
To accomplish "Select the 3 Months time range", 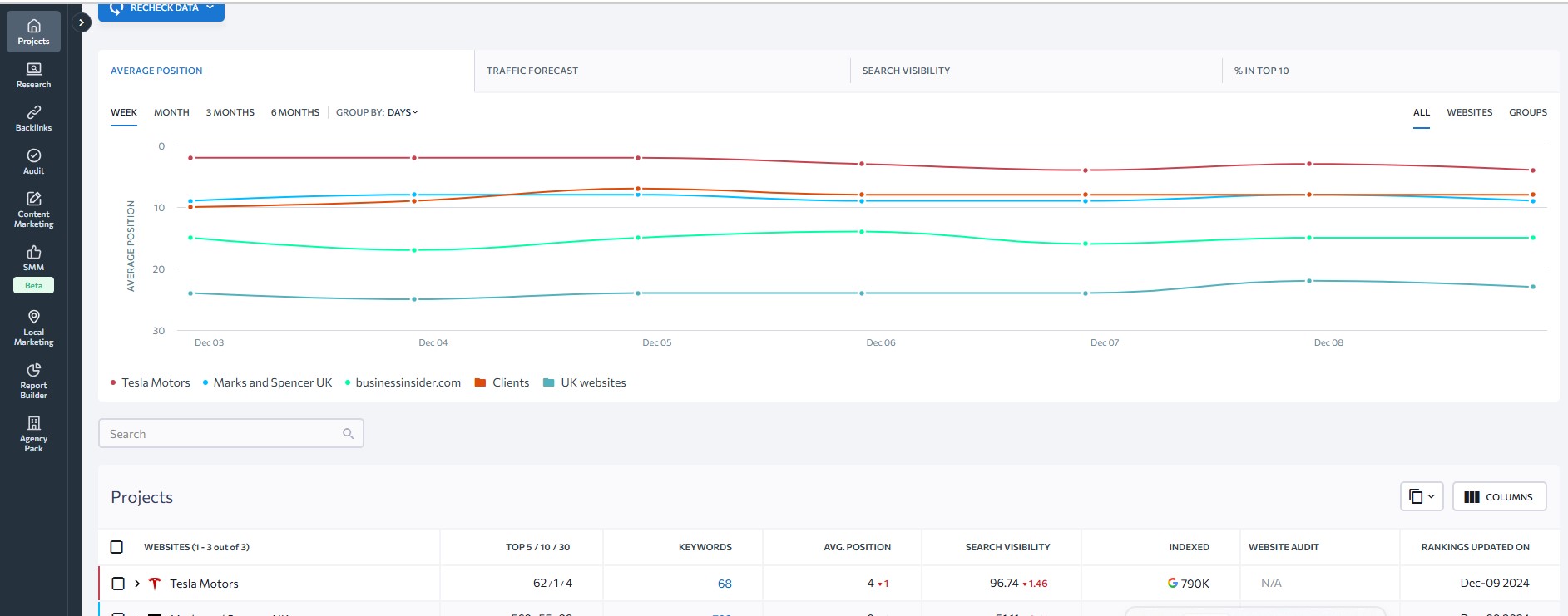I will click(230, 112).
